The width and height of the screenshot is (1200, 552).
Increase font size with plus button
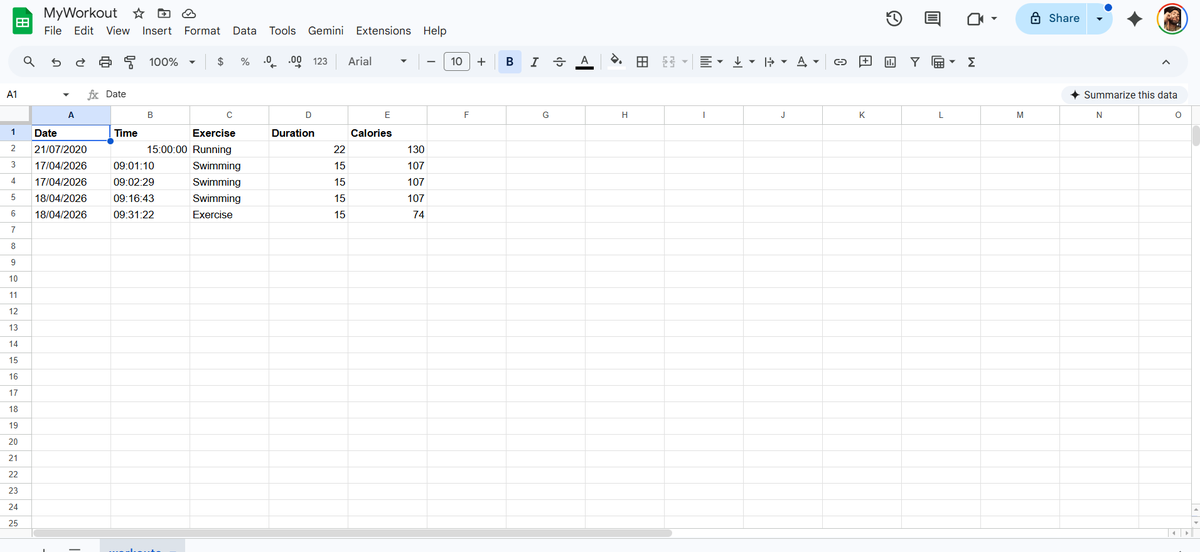pyautogui.click(x=482, y=62)
